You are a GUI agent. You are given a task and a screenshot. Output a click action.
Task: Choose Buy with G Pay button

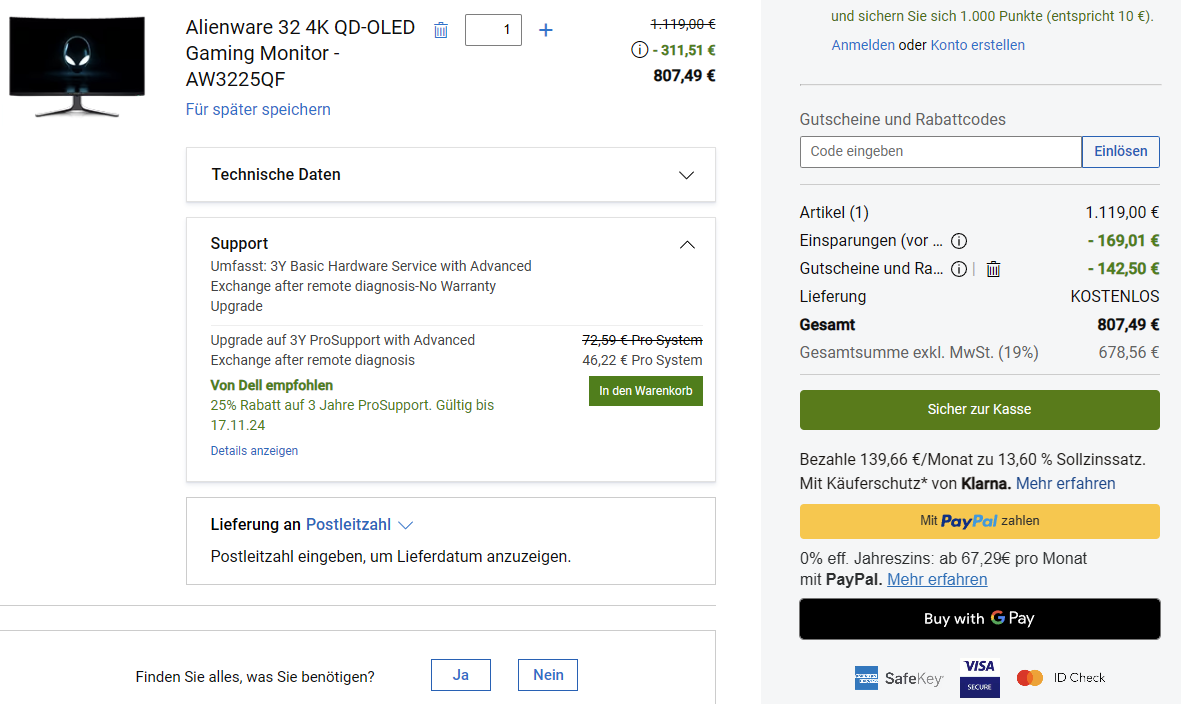[x=979, y=618]
